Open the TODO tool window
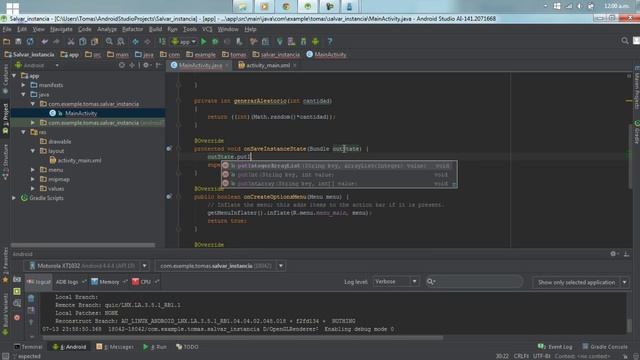640x360 pixels. [187, 347]
